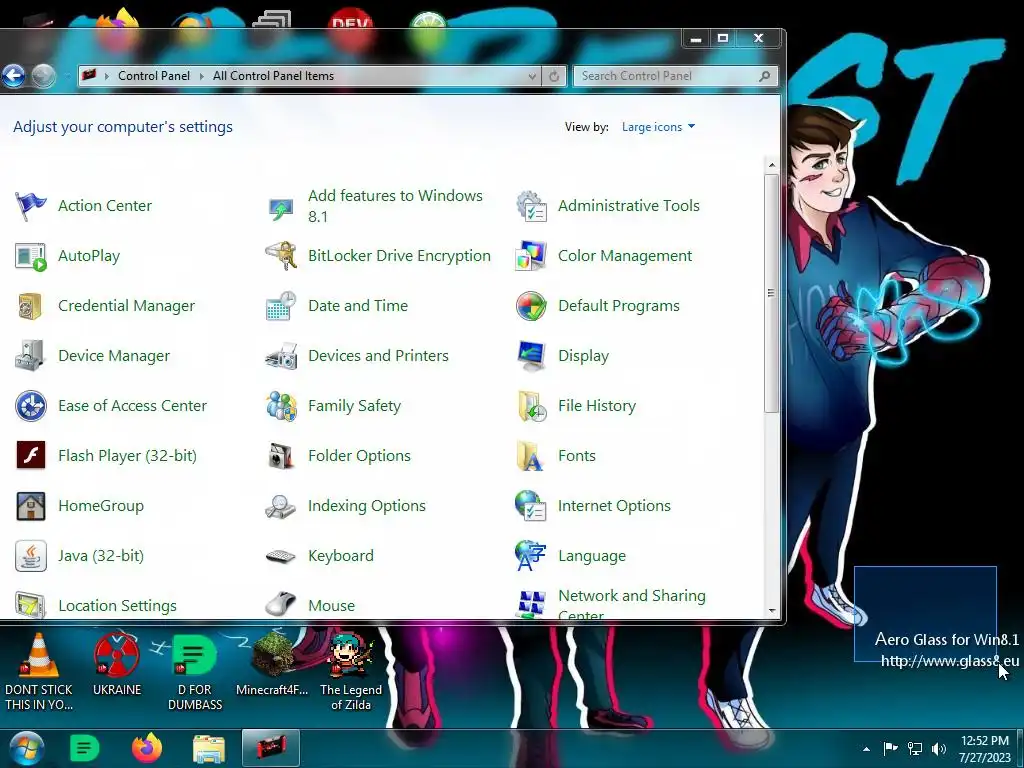This screenshot has width=1024, height=768.
Task: Expand the arrow before Control Panel breadcrumb
Action: click(106, 76)
